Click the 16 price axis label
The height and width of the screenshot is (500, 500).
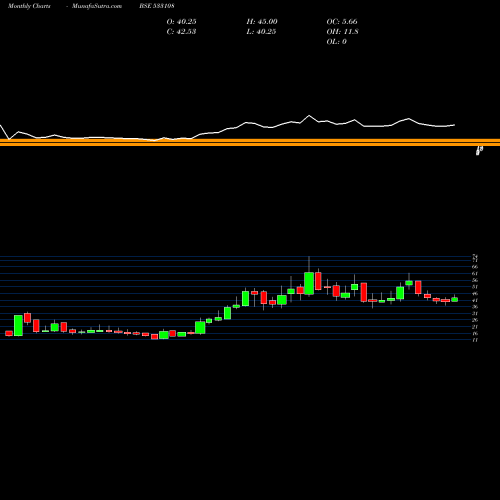[x=475, y=333]
